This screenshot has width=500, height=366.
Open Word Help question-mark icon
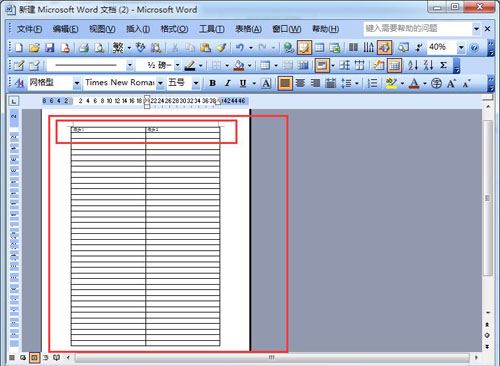click(474, 48)
